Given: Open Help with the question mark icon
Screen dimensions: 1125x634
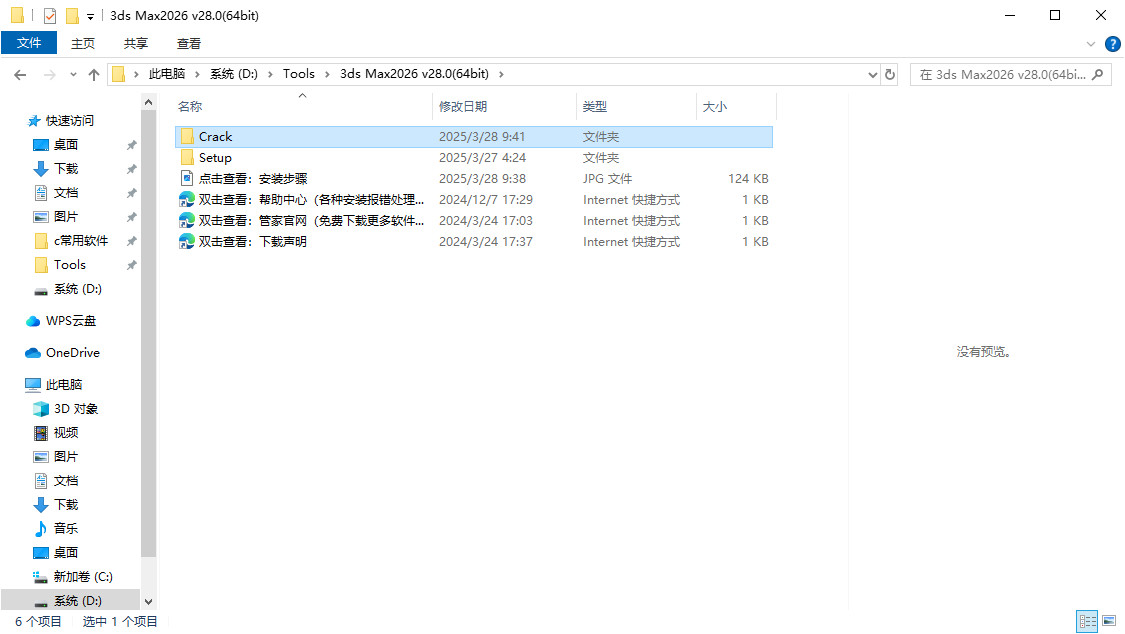Looking at the screenshot, I should click(x=1113, y=44).
